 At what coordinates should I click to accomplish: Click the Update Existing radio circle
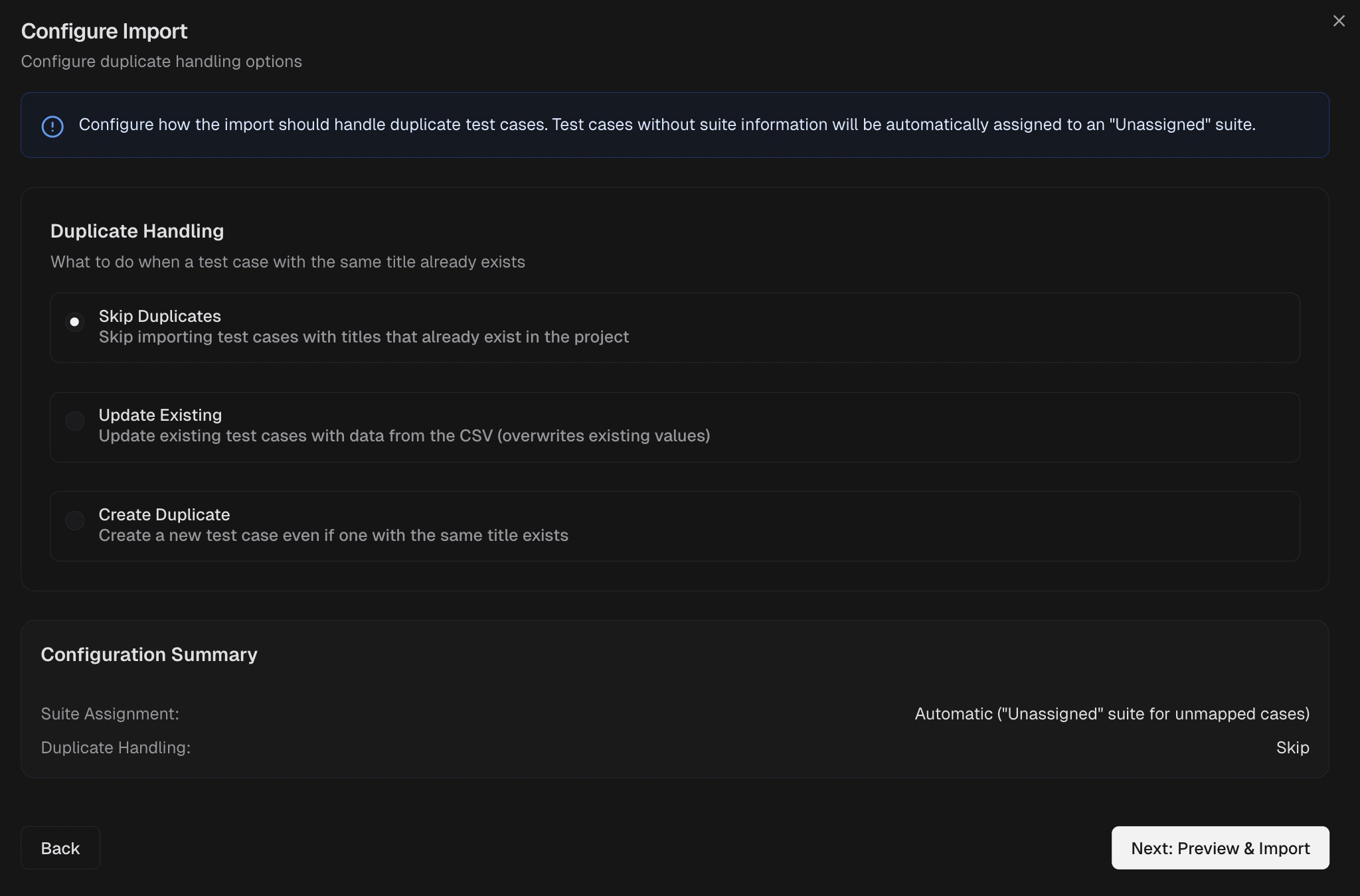75,421
